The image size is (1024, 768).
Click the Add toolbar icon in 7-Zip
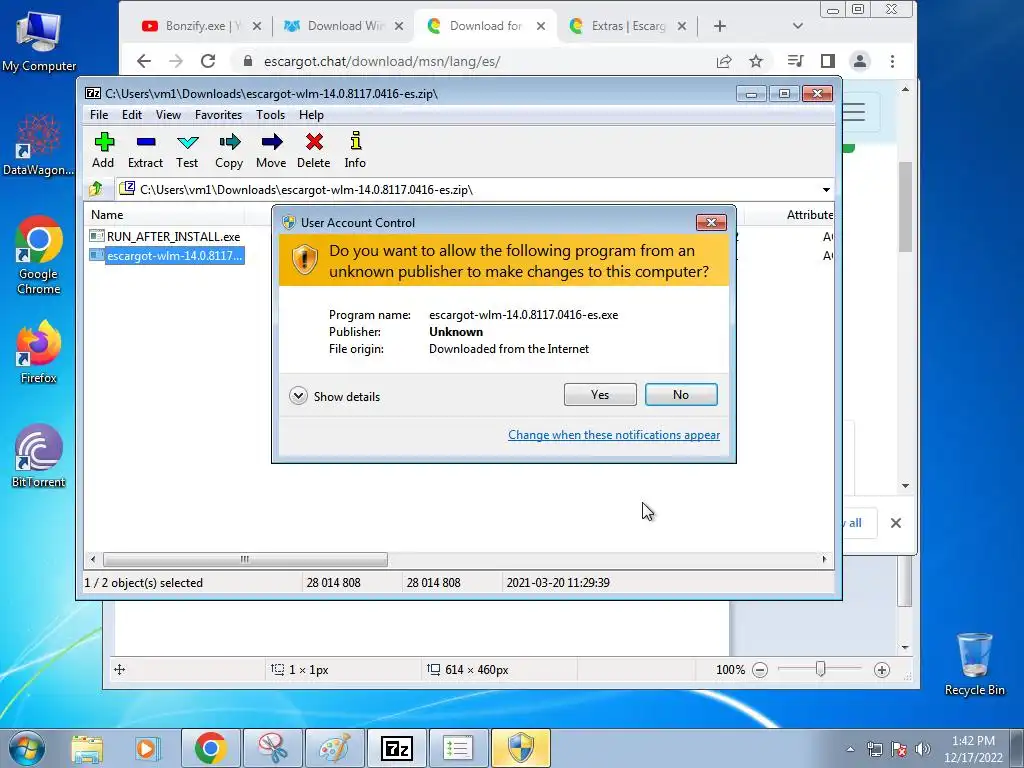click(x=104, y=150)
